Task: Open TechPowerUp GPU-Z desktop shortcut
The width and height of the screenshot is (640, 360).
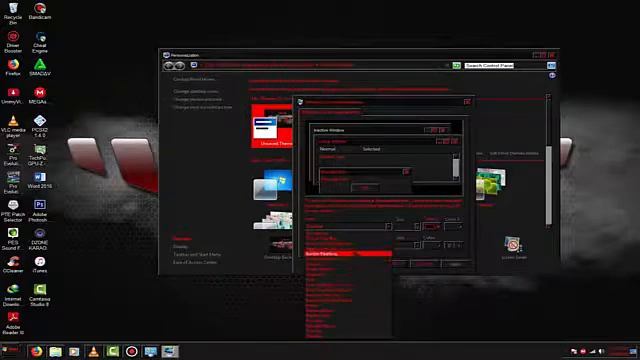Action: point(40,155)
